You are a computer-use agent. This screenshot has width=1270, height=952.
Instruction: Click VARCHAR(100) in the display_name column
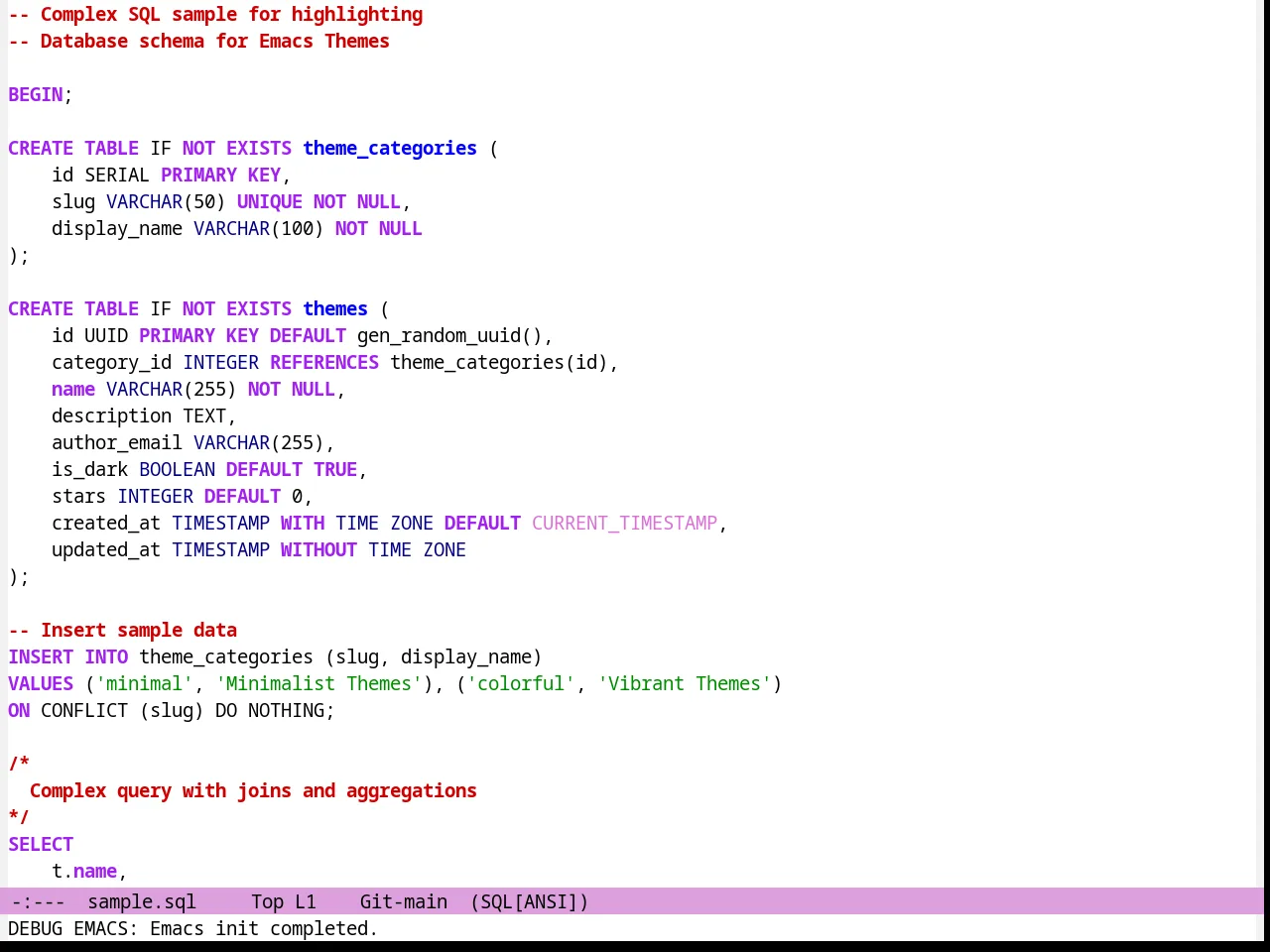tap(259, 228)
